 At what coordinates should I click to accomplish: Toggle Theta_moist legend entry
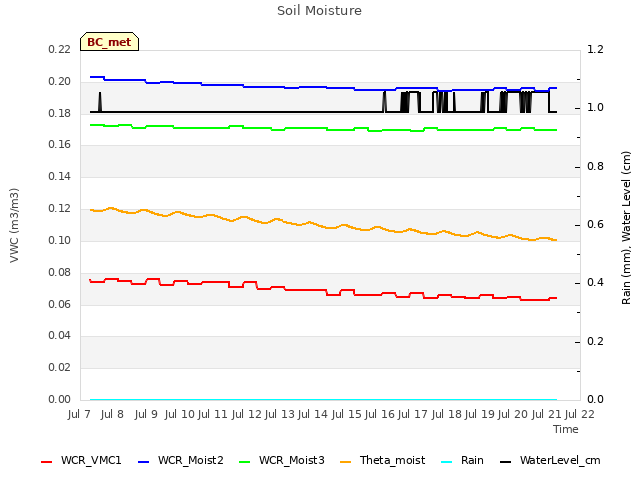pyautogui.click(x=382, y=460)
